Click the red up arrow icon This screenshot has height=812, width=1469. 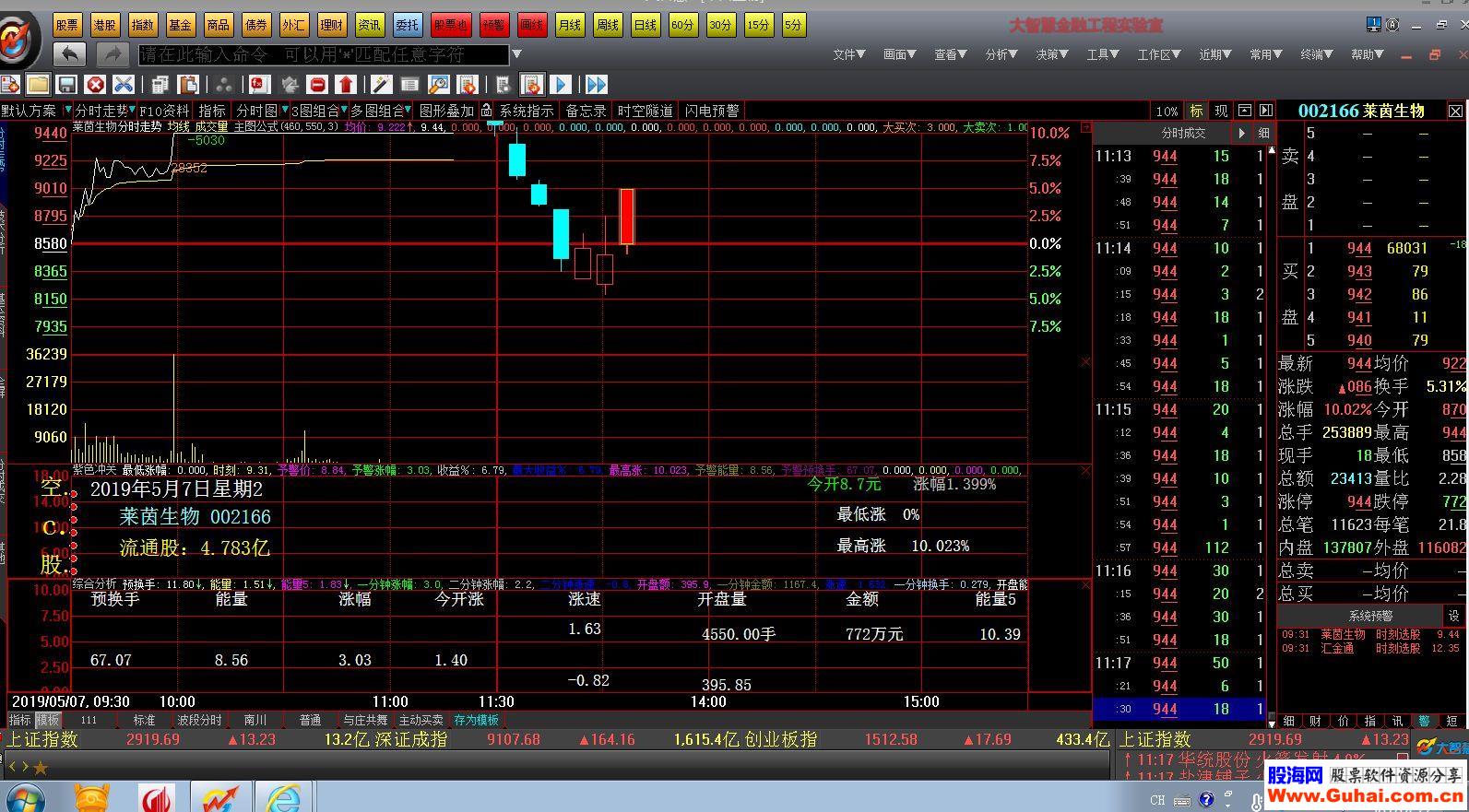(346, 85)
